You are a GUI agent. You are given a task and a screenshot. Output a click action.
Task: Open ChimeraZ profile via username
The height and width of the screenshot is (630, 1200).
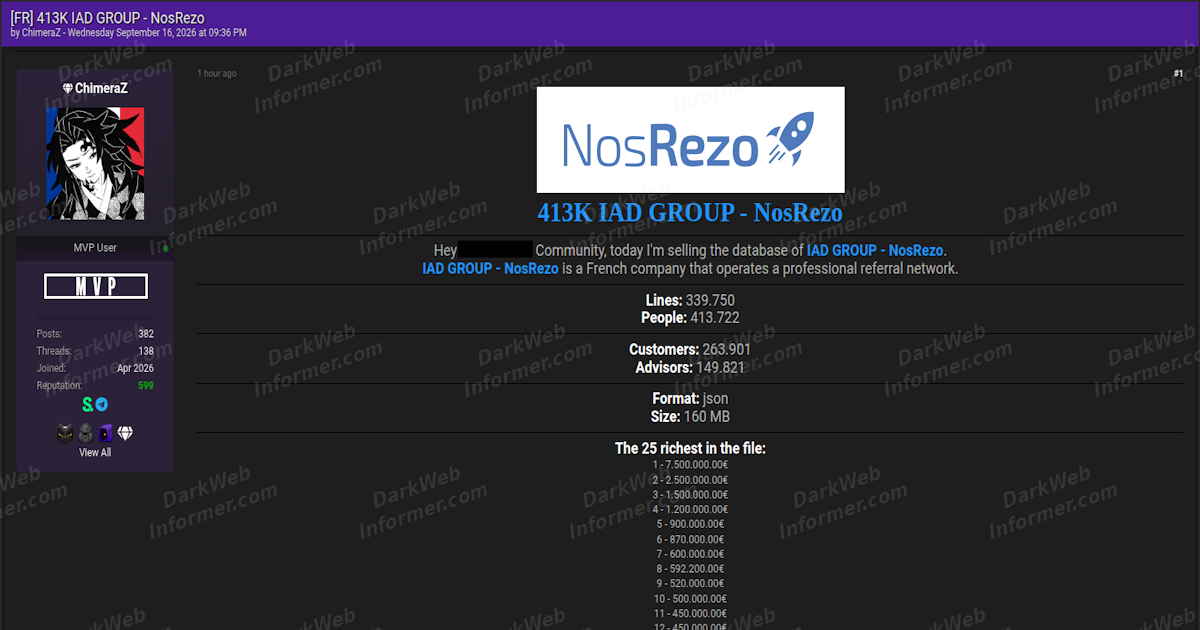tap(101, 88)
